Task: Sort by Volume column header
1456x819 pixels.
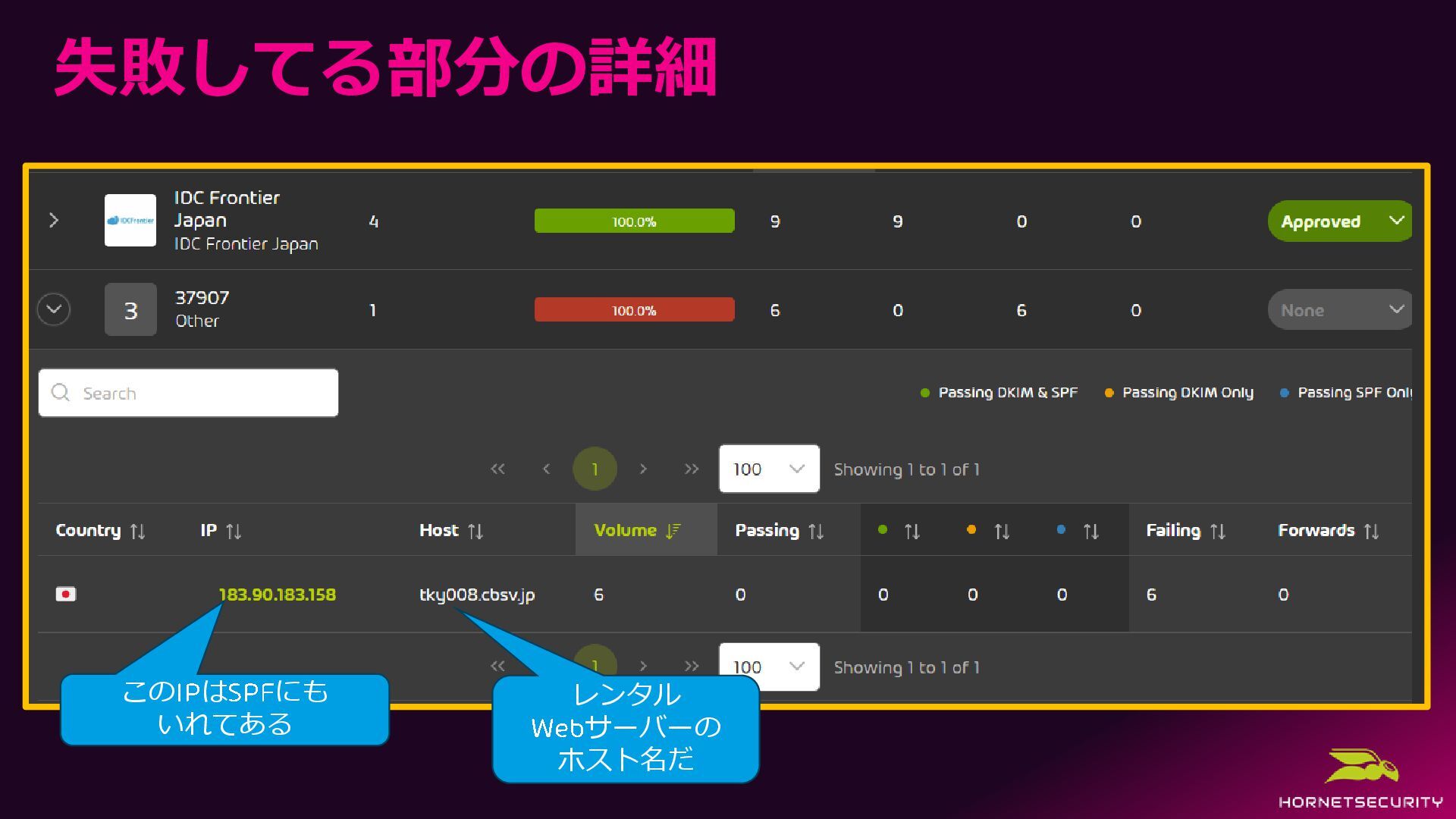Action: [637, 531]
